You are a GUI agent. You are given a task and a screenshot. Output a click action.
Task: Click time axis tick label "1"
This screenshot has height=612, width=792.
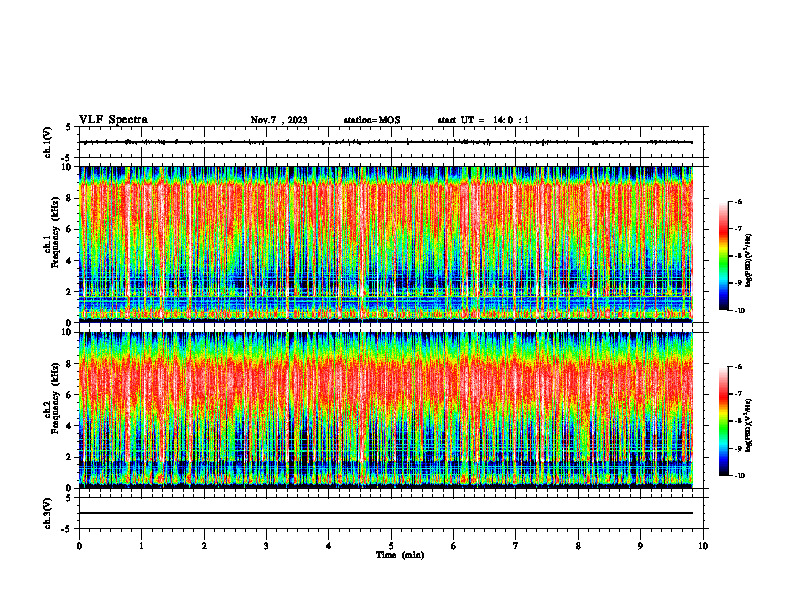pyautogui.click(x=142, y=546)
